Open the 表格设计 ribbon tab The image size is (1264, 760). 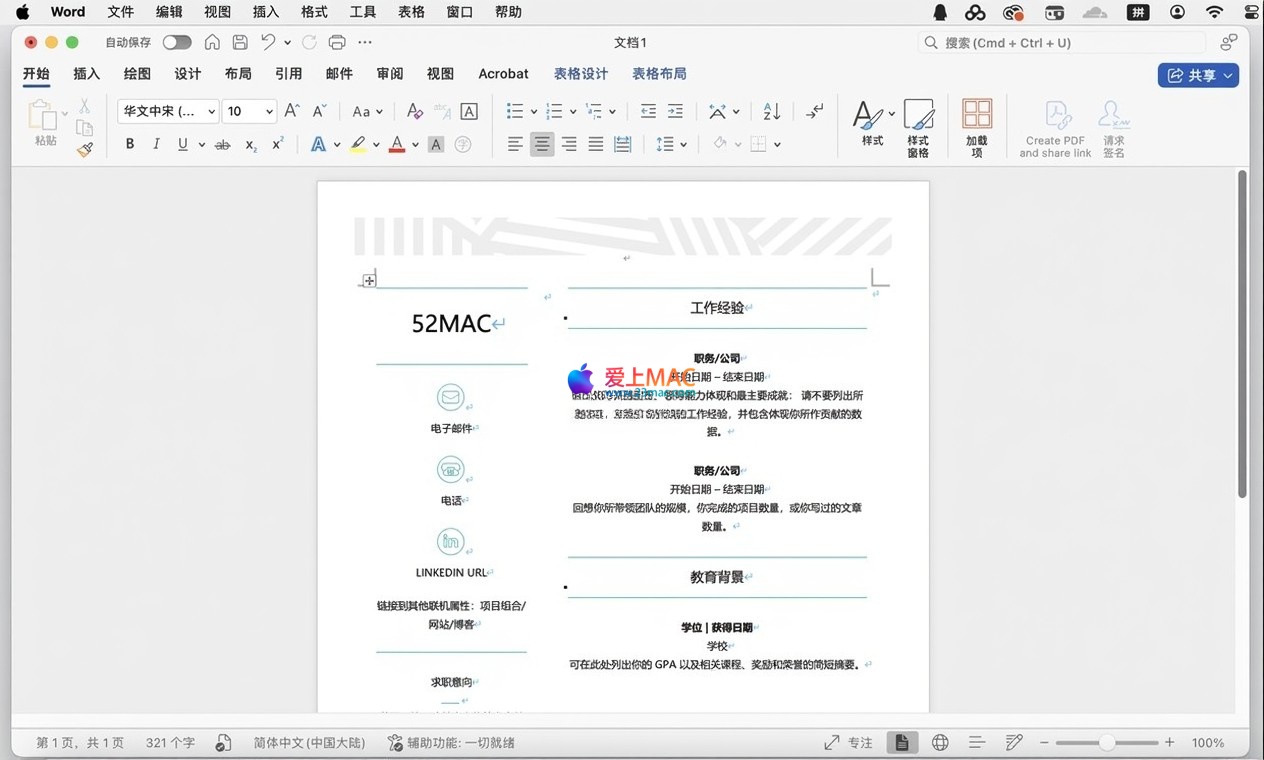[581, 74]
